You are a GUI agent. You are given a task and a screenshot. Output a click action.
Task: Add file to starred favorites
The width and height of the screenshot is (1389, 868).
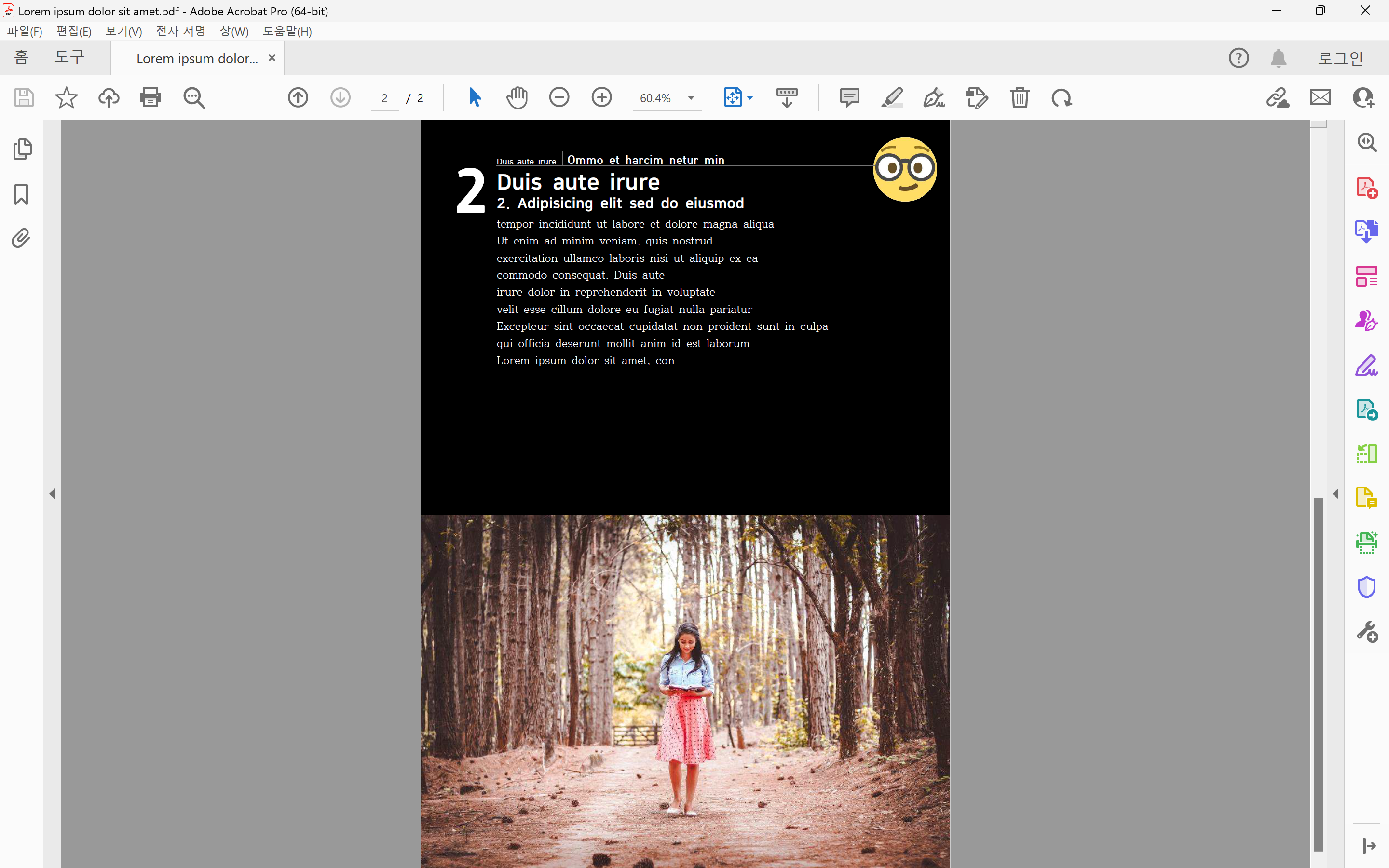click(66, 97)
